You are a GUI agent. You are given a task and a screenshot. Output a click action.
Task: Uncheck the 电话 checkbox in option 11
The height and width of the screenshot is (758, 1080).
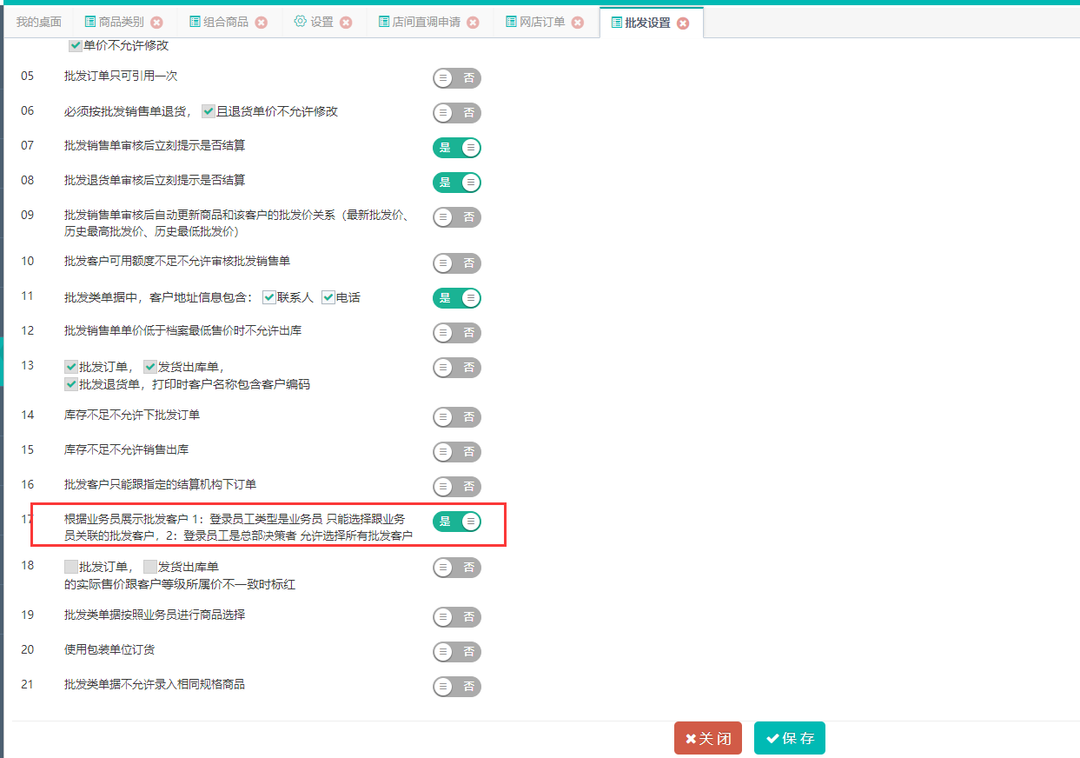click(x=328, y=298)
